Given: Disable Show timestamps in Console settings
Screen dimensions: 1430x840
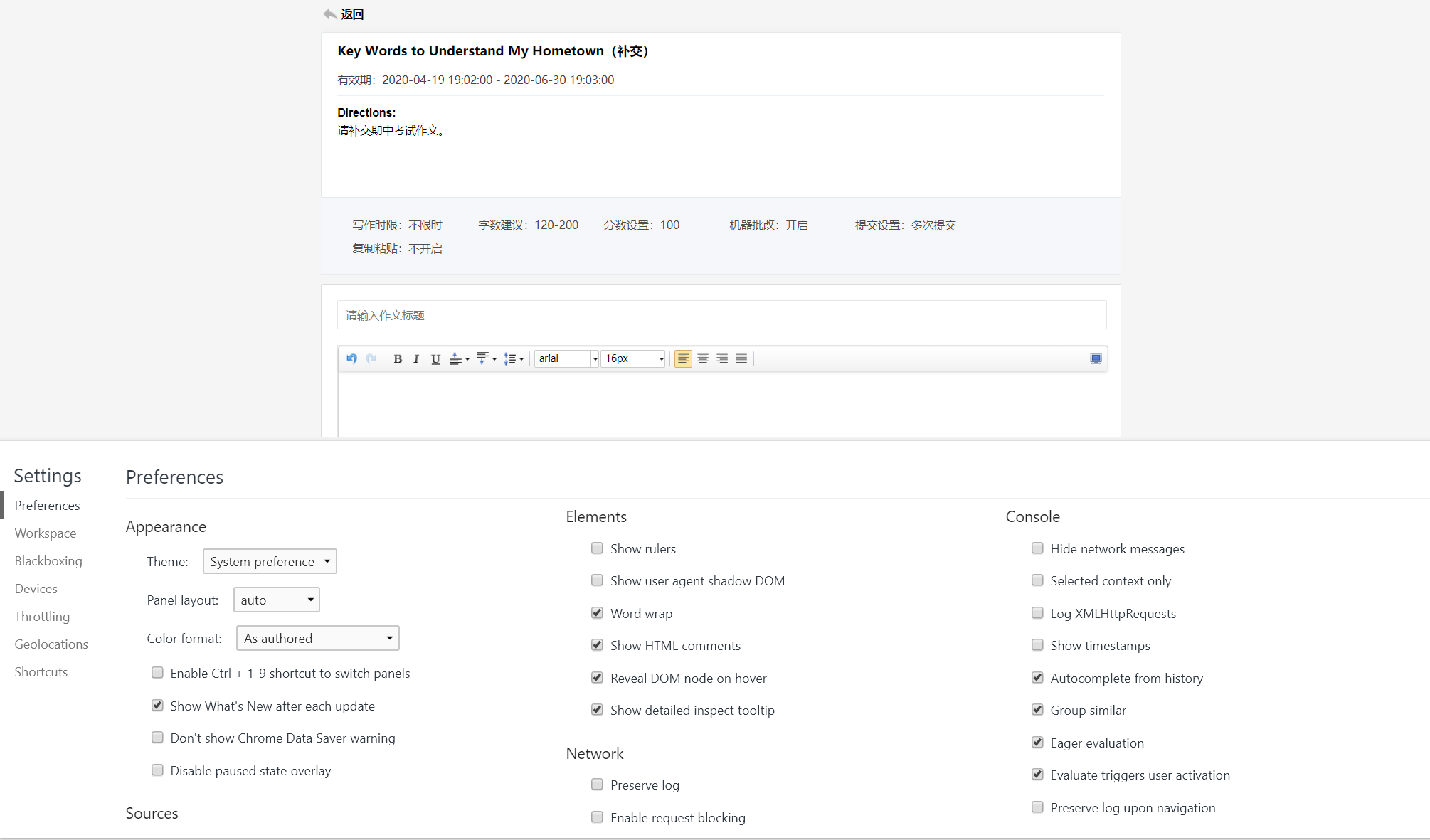Looking at the screenshot, I should point(1038,645).
